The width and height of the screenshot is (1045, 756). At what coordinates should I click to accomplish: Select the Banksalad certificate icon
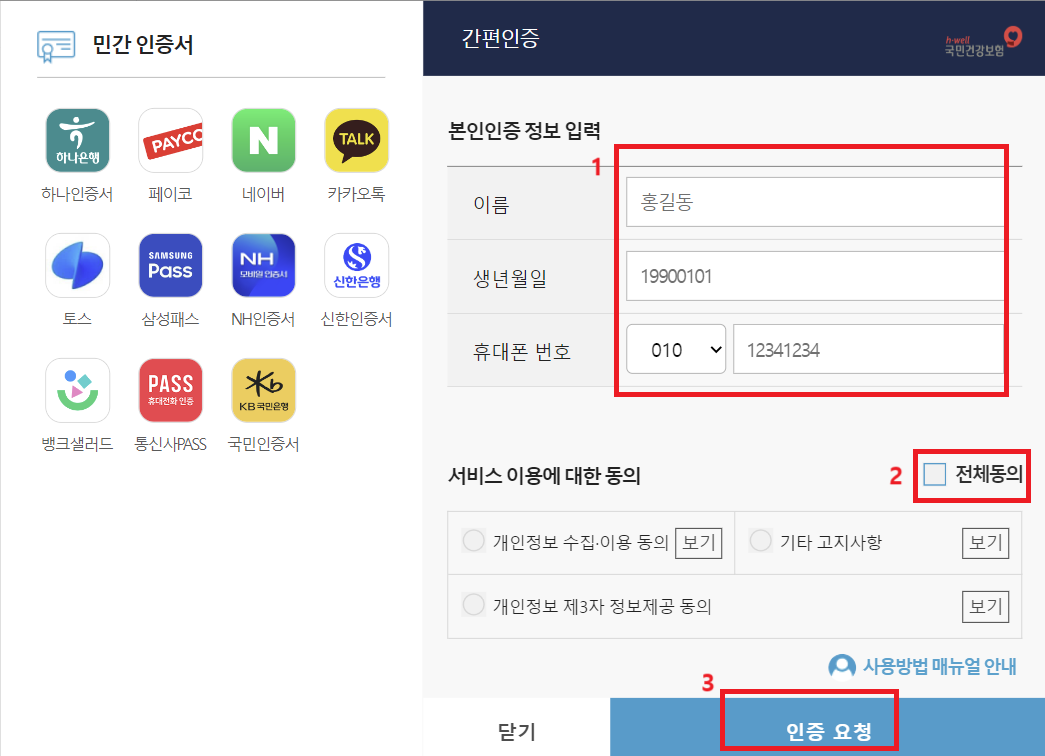tap(77, 390)
